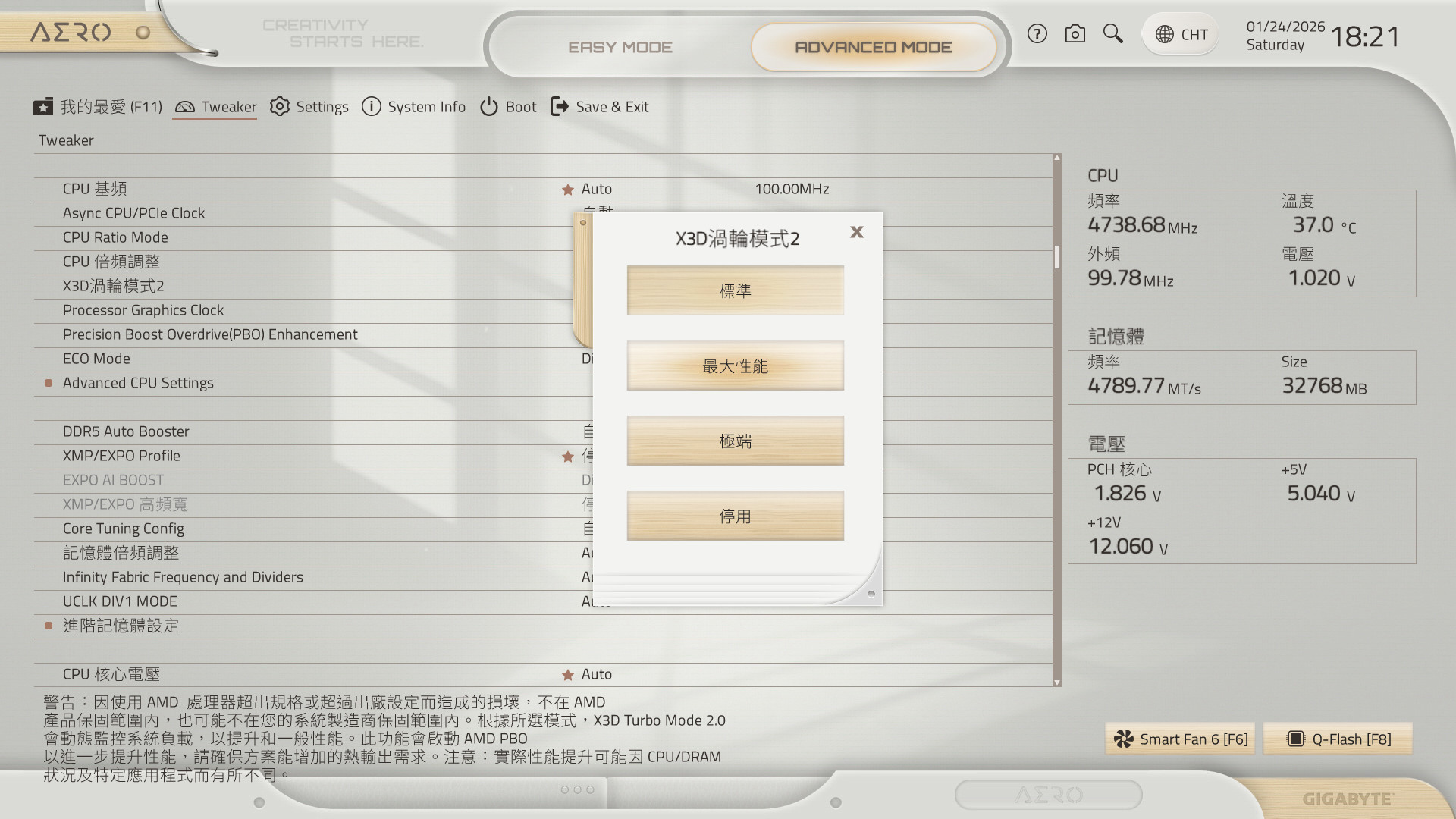This screenshot has height=819, width=1456.
Task: Launch Q-Flash BIOS update utility
Action: 1338,739
